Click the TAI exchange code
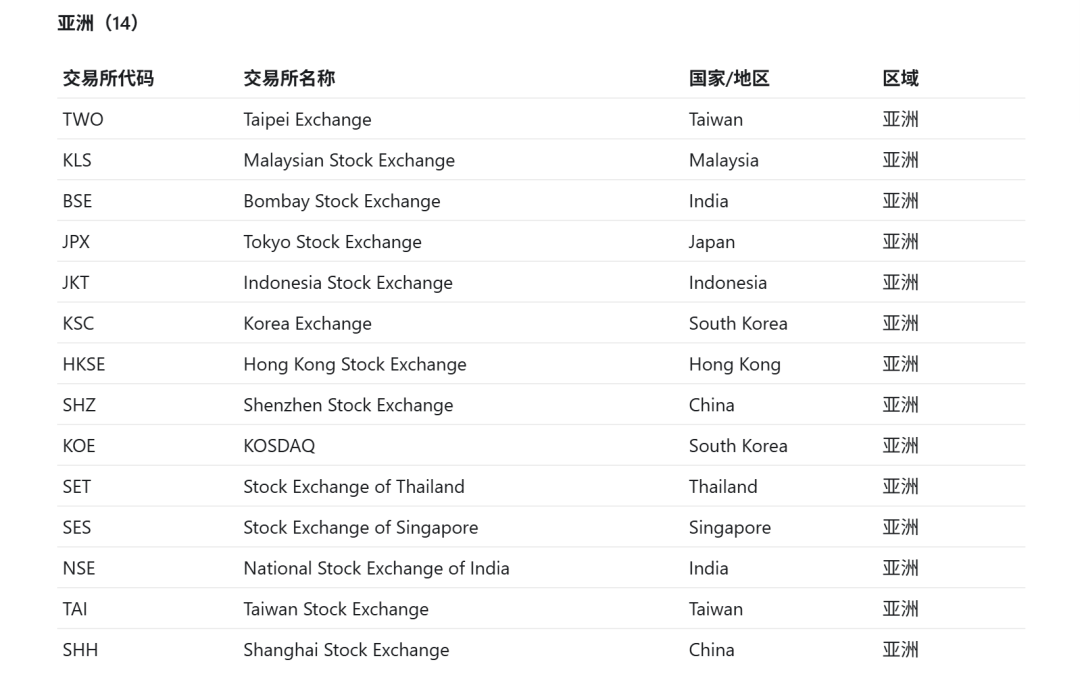Image resolution: width=1080 pixels, height=691 pixels. [75, 609]
